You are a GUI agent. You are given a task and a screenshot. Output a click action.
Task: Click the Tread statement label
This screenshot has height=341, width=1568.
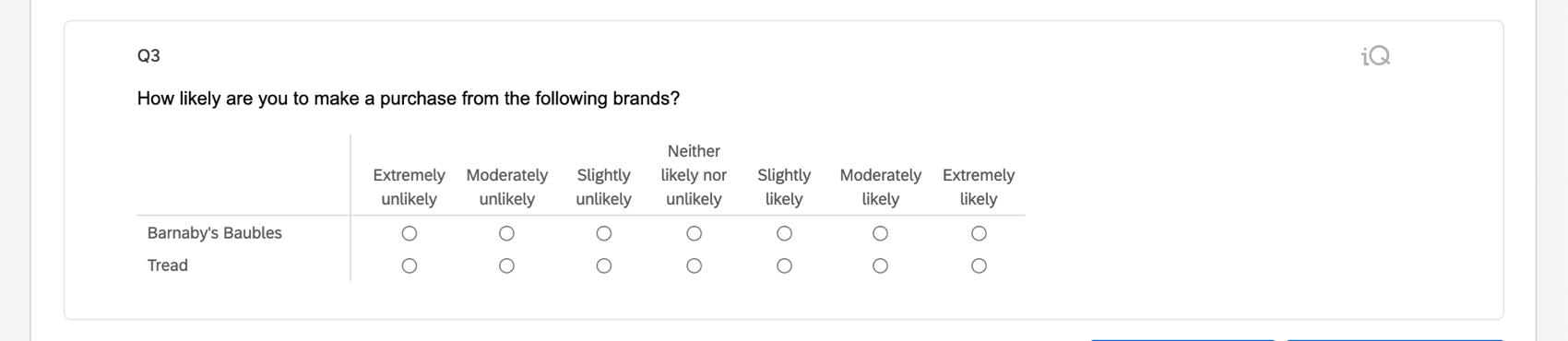pyautogui.click(x=168, y=265)
